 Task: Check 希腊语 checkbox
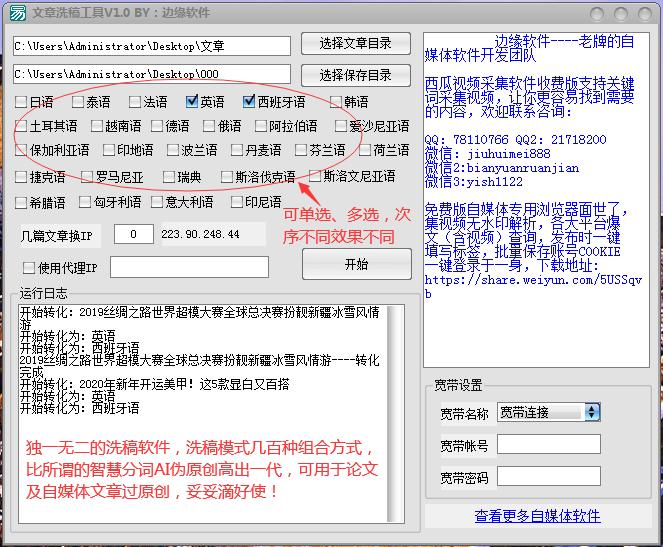pyautogui.click(x=21, y=203)
